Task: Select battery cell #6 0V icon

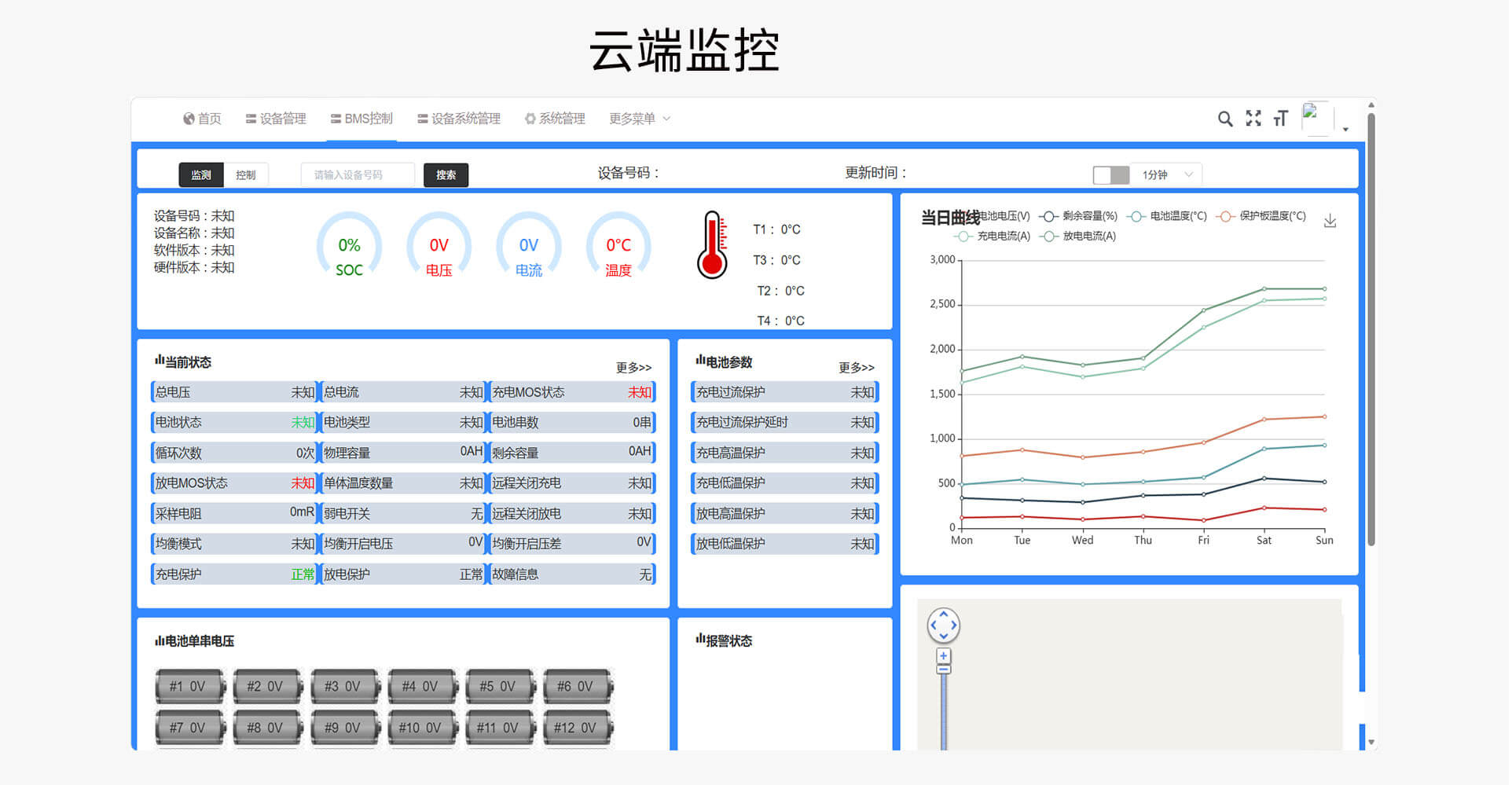Action: coord(580,688)
